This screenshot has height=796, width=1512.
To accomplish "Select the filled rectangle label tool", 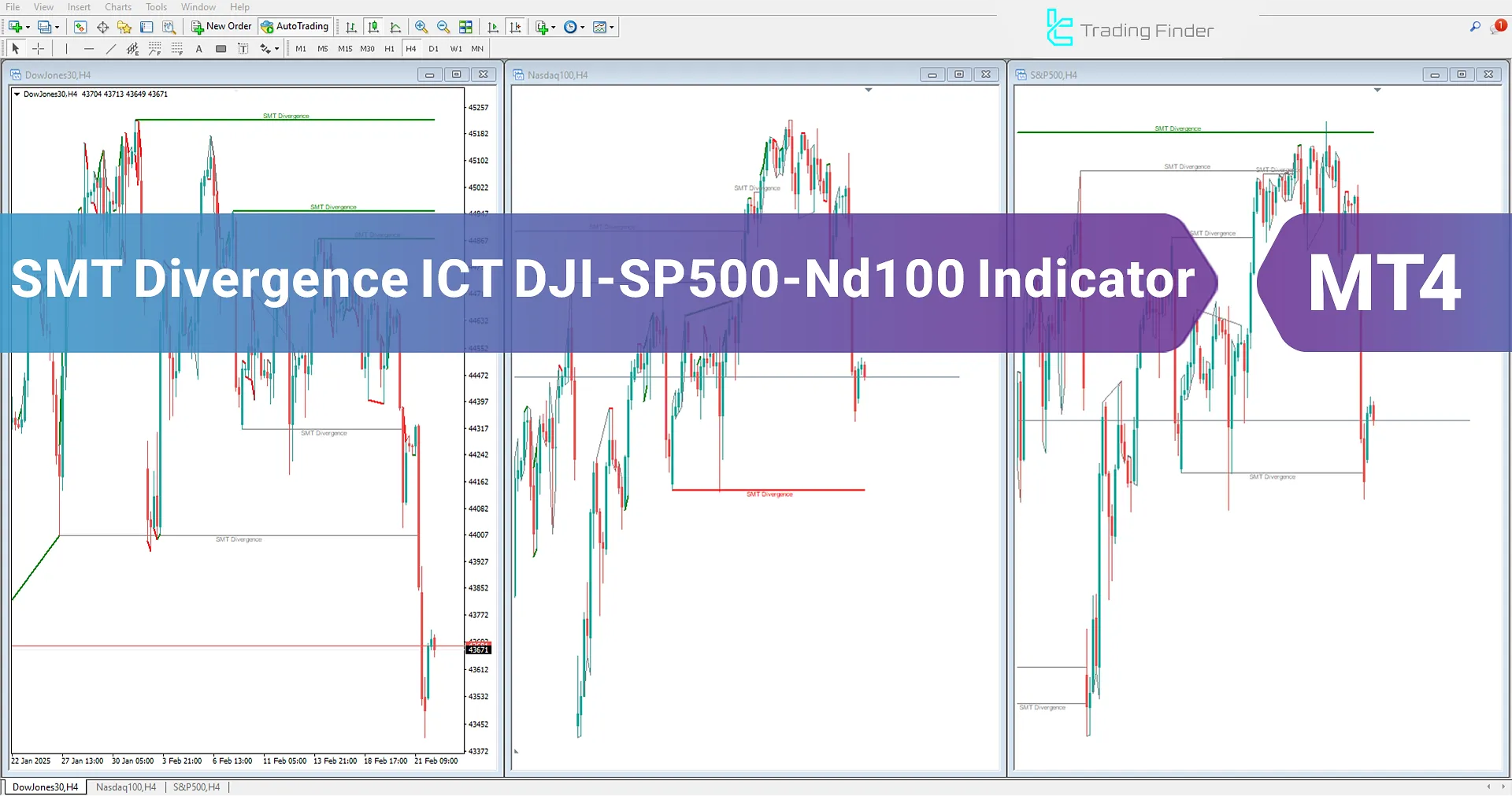I will point(221,49).
